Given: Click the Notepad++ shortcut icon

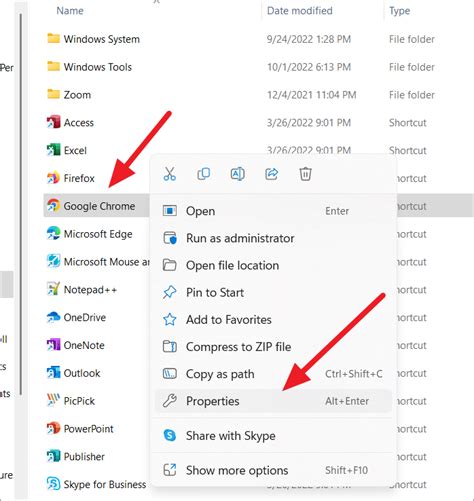Looking at the screenshot, I should pyautogui.click(x=53, y=289).
